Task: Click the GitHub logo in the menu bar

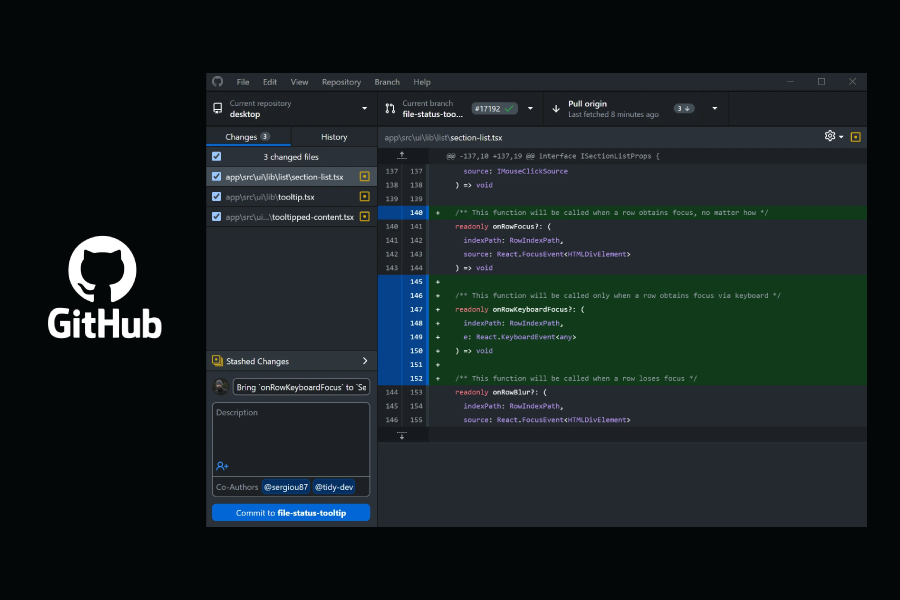Action: pyautogui.click(x=218, y=82)
